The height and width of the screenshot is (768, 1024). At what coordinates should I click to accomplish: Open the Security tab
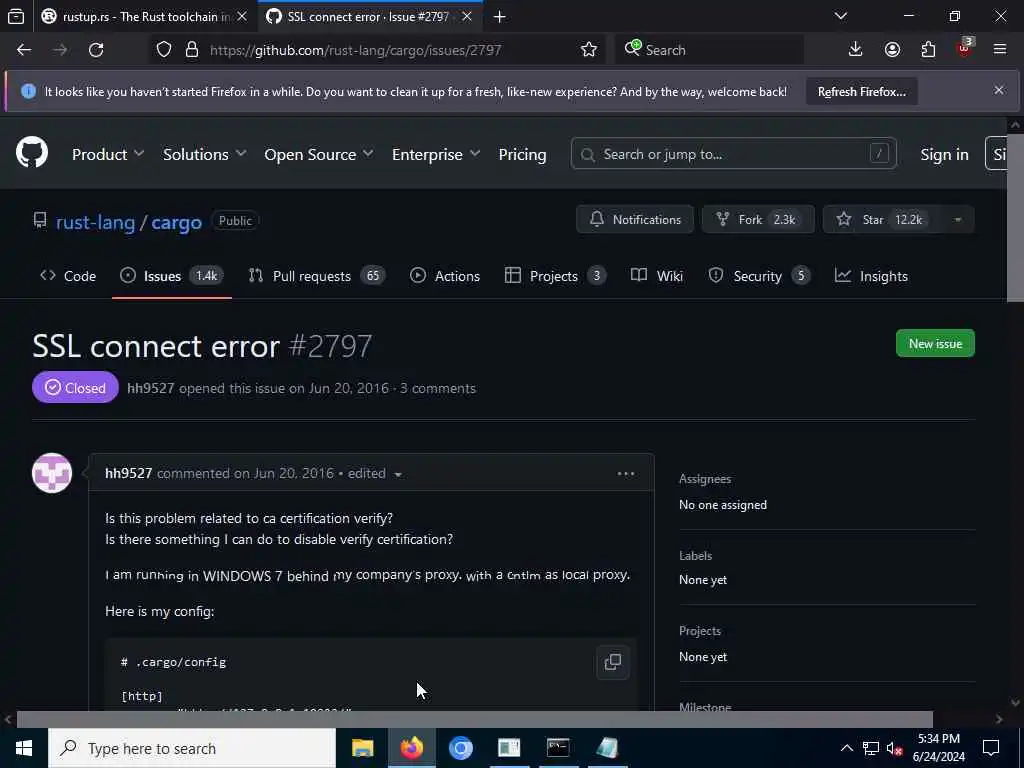click(760, 276)
